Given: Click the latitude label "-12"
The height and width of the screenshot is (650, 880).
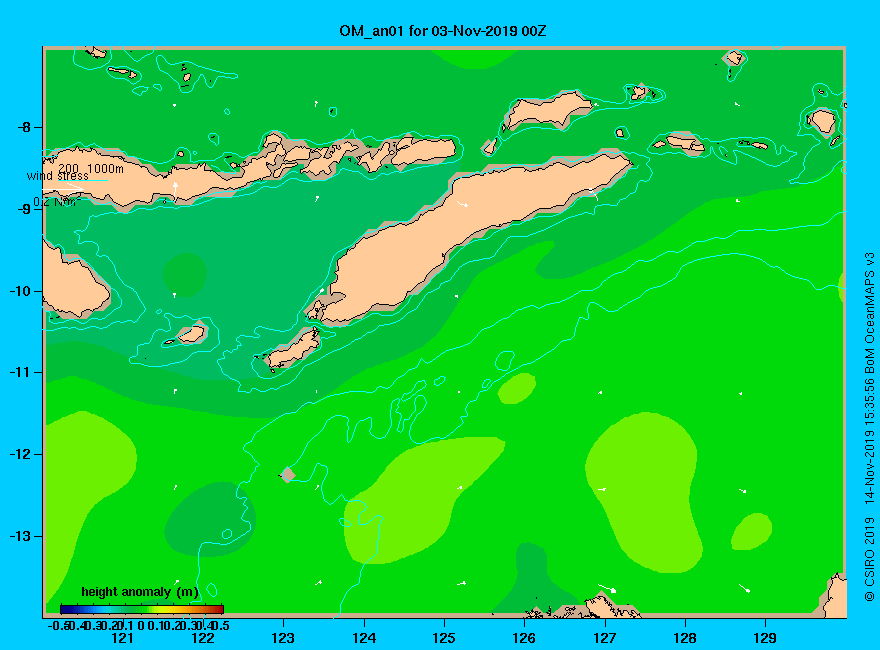Looking at the screenshot, I should pos(21,454).
